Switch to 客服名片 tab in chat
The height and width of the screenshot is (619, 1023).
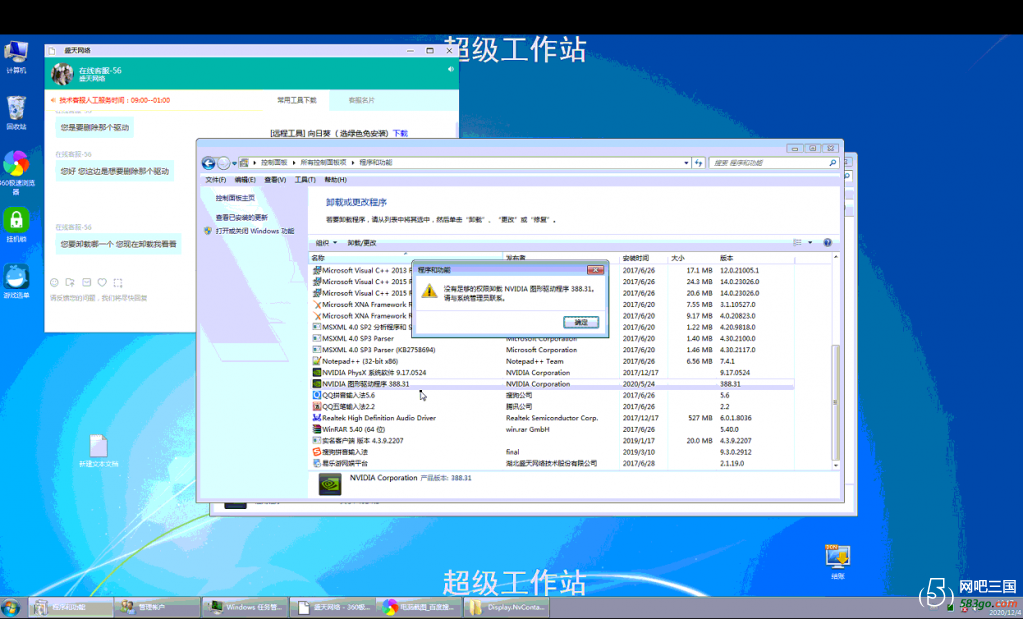point(361,100)
